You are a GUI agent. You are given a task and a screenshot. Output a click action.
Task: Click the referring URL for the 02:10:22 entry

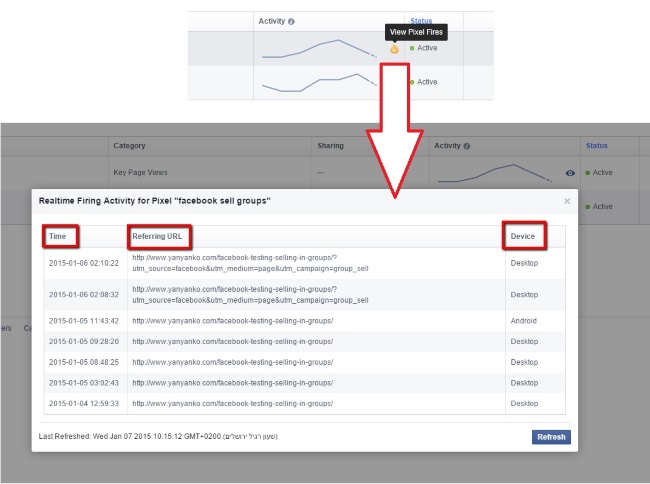[250, 263]
